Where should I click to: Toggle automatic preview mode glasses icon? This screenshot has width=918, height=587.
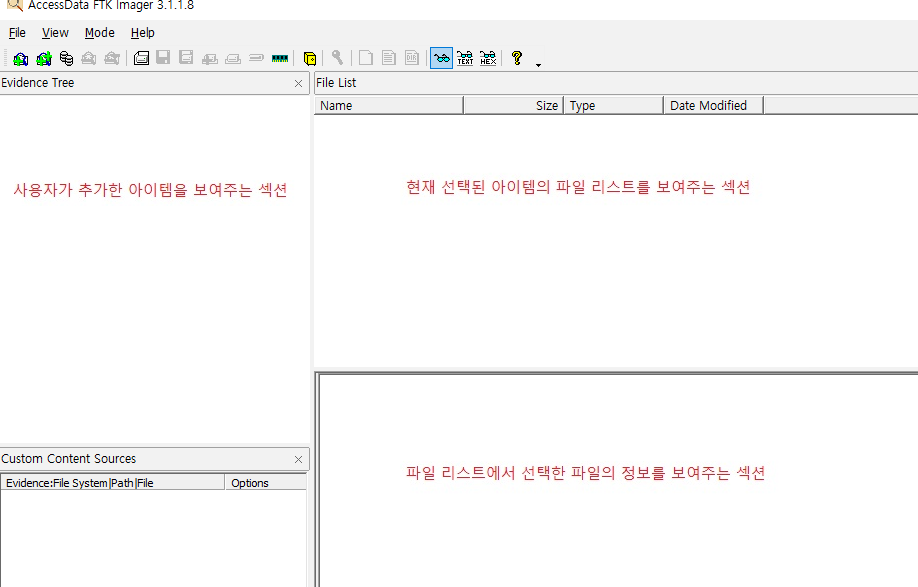[x=441, y=59]
